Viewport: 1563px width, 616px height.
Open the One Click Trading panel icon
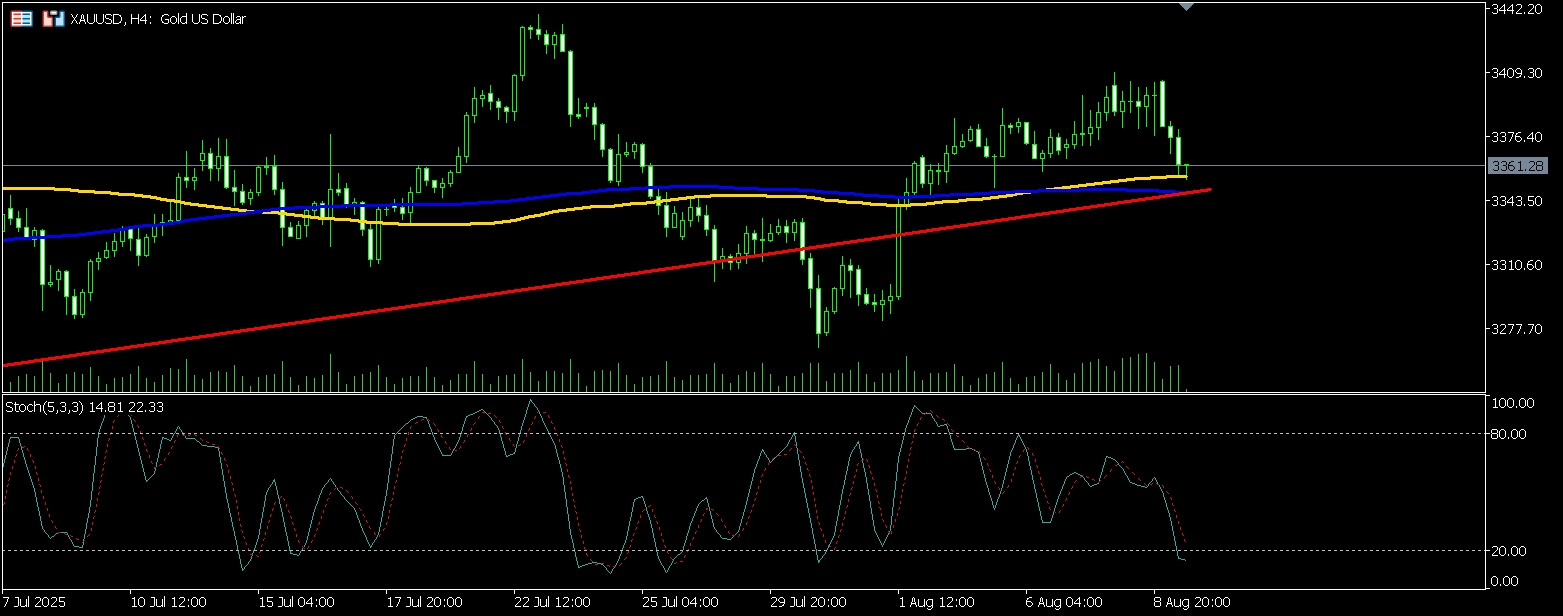click(21, 19)
